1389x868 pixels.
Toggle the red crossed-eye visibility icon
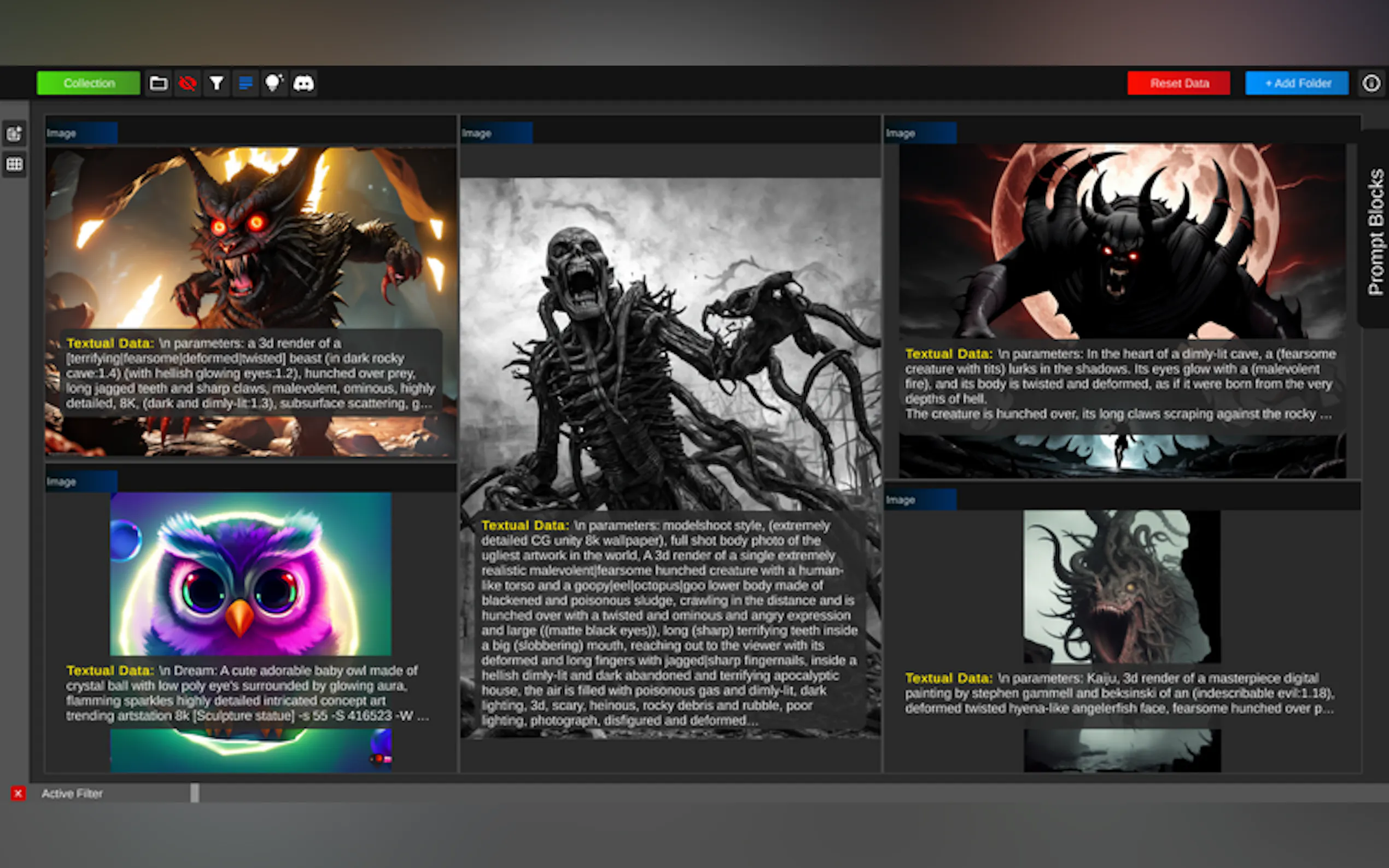187,84
